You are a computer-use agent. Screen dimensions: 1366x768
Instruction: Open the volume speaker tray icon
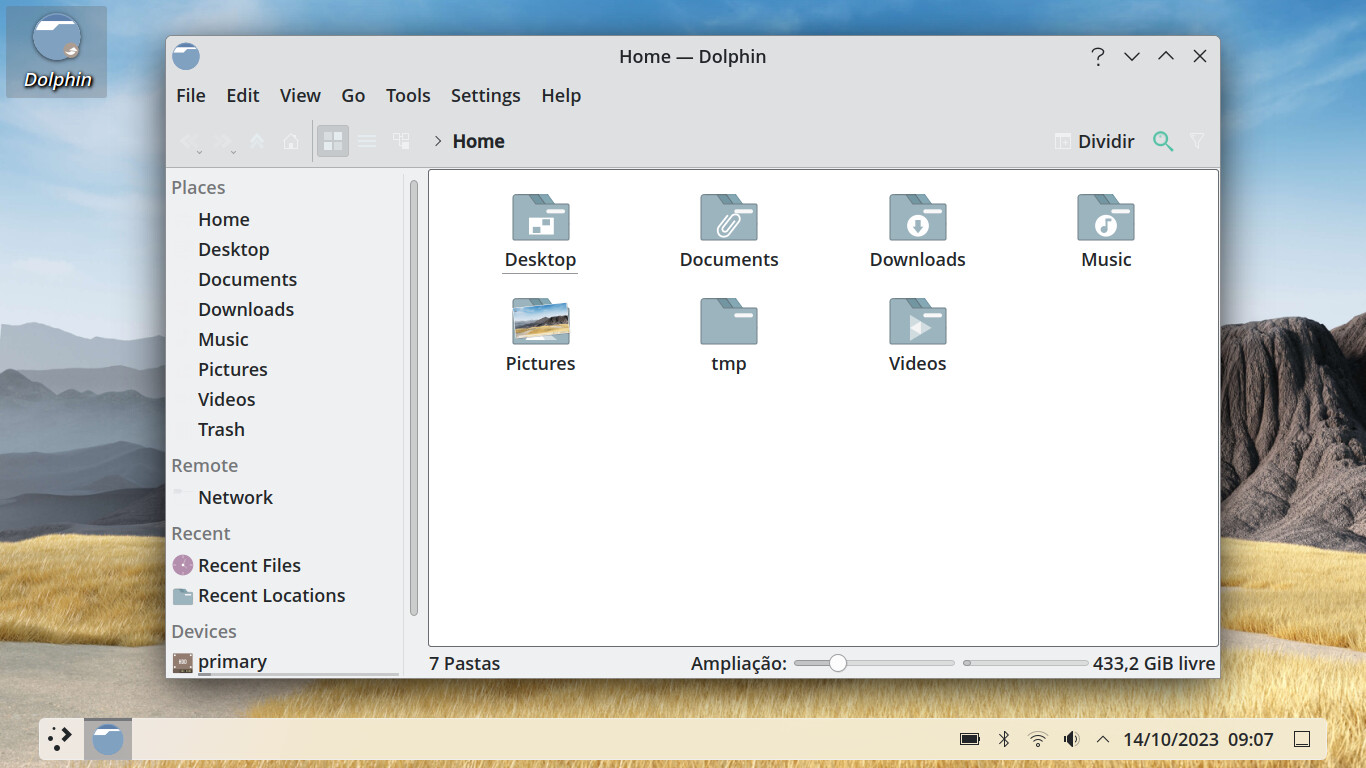[1071, 739]
